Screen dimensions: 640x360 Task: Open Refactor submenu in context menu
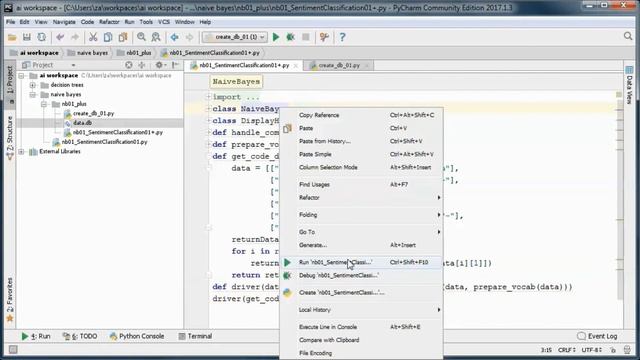(361, 198)
